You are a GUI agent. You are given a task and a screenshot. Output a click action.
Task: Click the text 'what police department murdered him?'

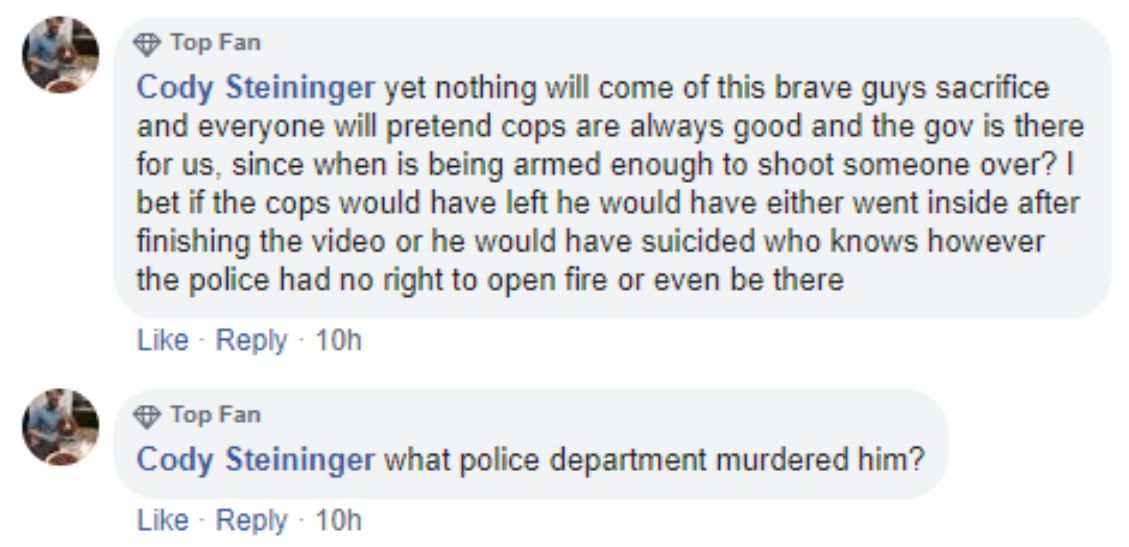tap(654, 460)
